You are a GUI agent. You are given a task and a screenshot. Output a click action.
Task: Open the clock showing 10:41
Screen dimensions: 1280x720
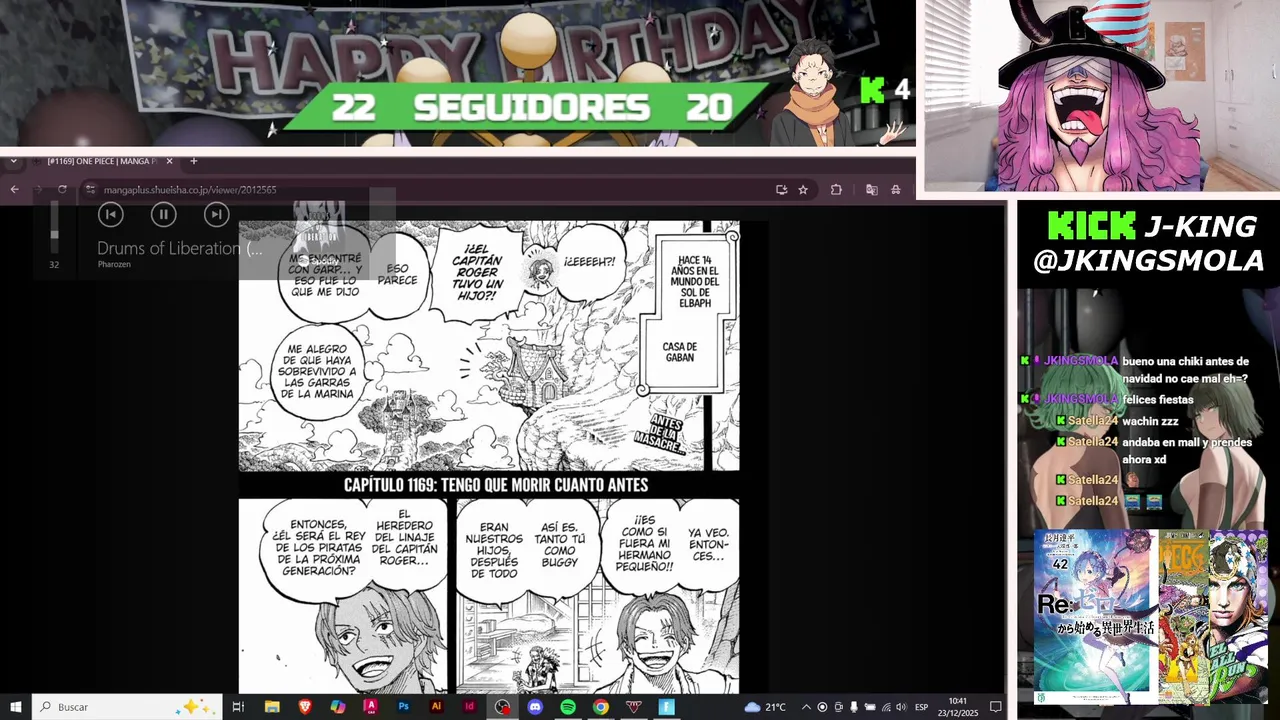(958, 707)
